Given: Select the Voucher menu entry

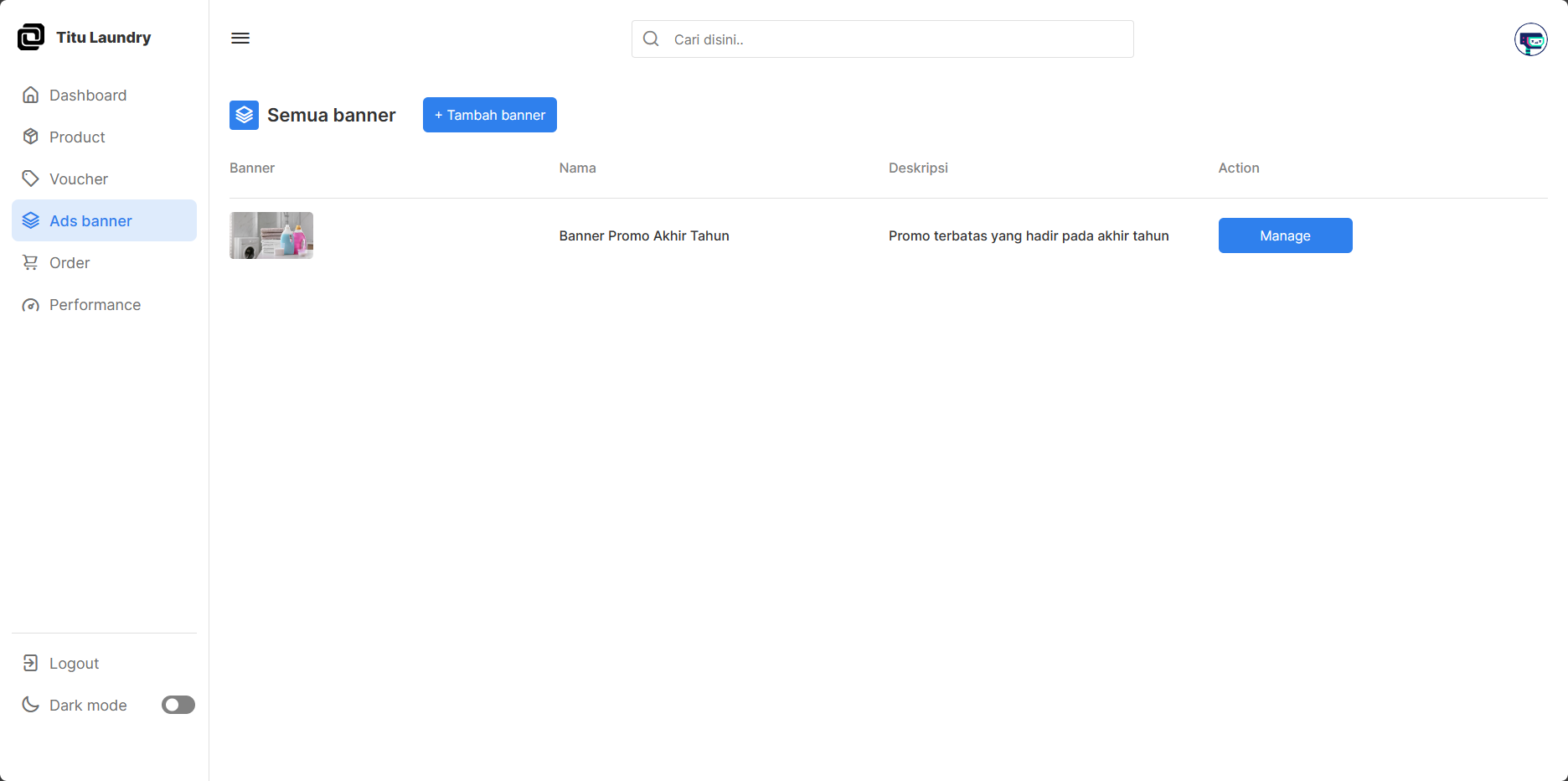Looking at the screenshot, I should [79, 178].
